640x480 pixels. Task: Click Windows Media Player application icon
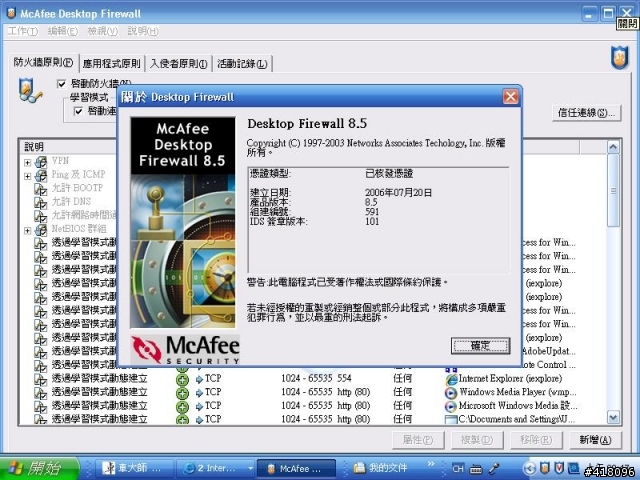451,393
